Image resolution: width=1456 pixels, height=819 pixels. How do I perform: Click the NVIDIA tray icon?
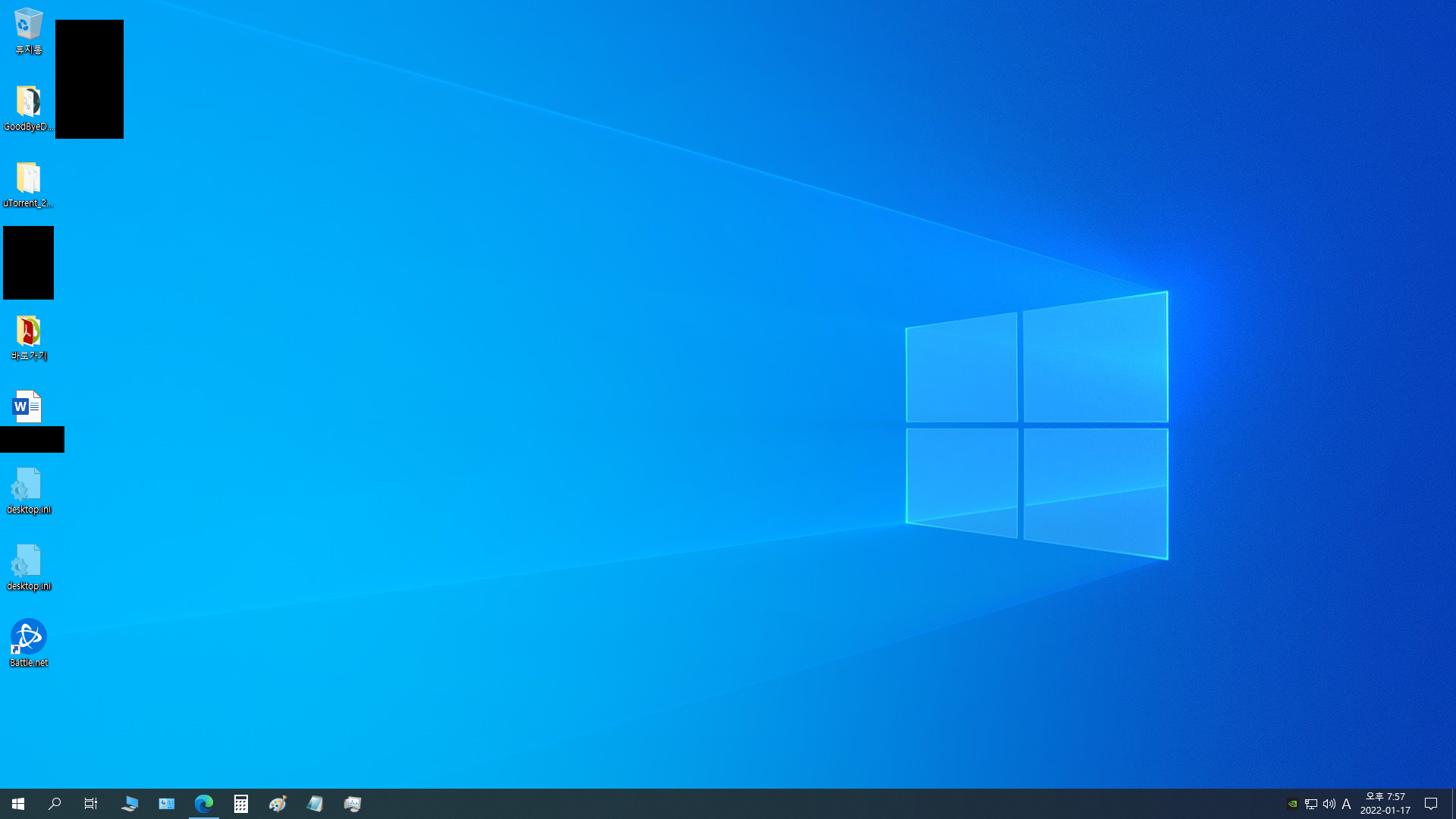pos(1293,805)
